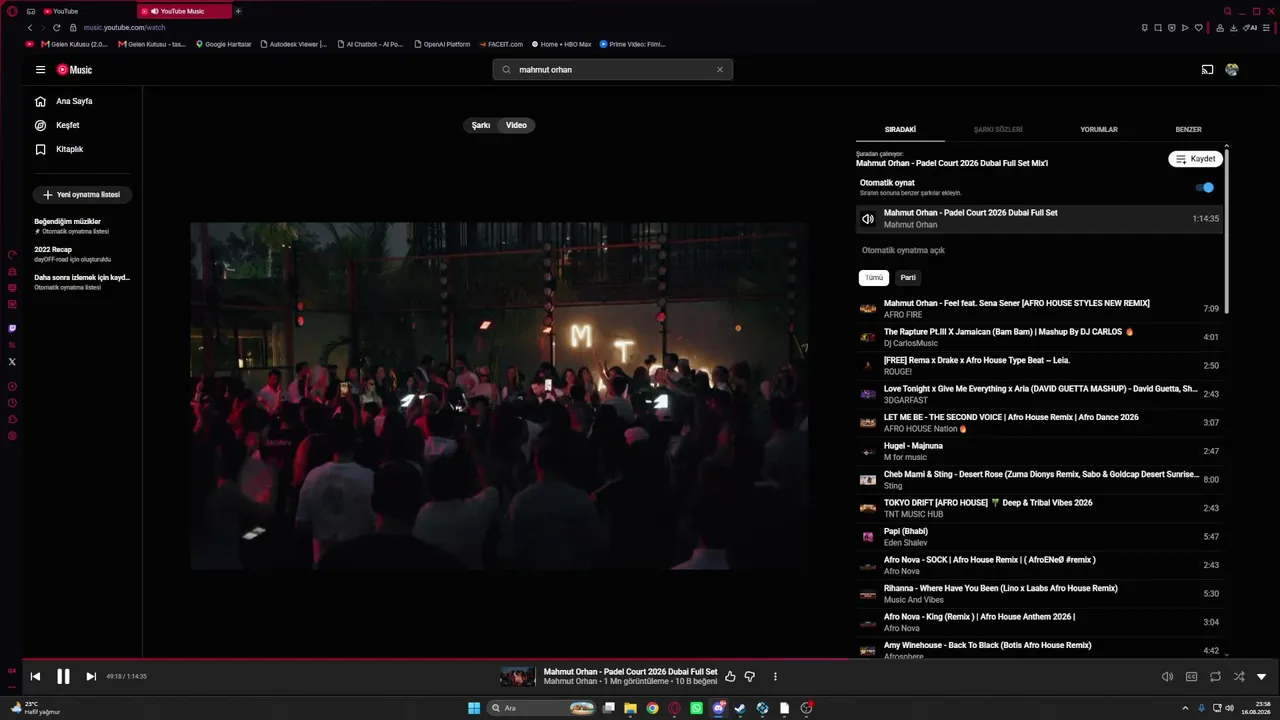Select the playing Padel Court 2026 queue row
The width and height of the screenshot is (1280, 720).
[1040, 219]
